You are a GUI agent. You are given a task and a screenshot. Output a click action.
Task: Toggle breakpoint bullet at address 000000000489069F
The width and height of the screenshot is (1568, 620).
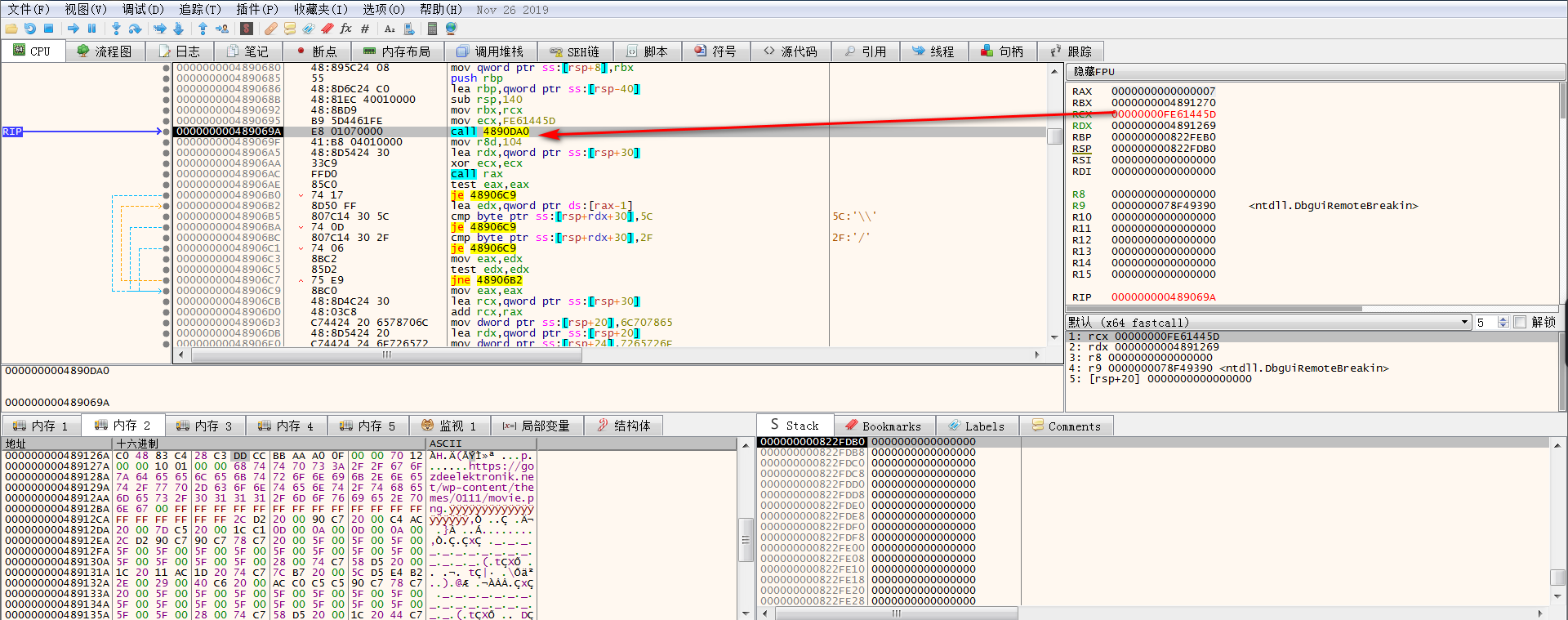coord(167,142)
